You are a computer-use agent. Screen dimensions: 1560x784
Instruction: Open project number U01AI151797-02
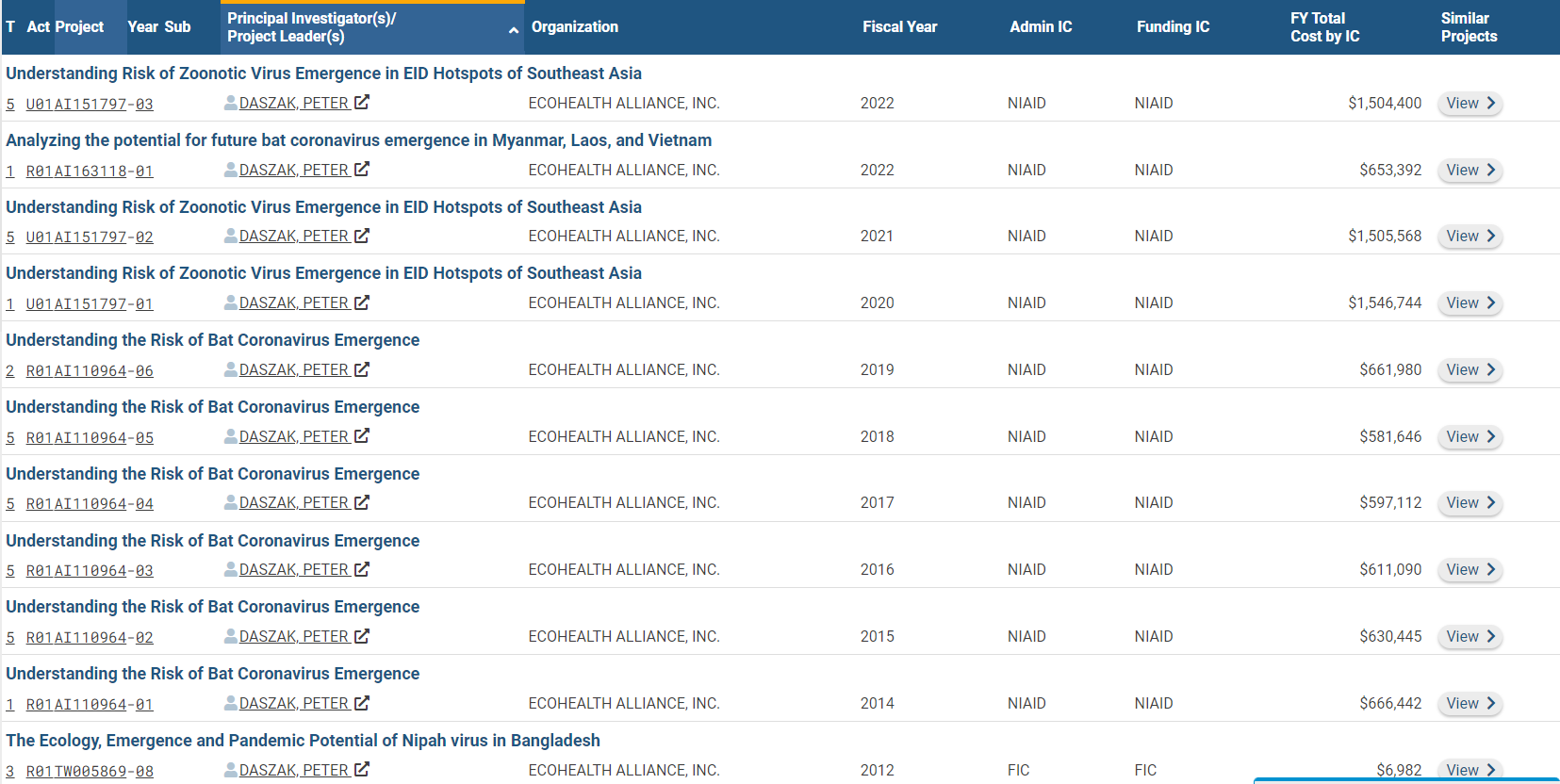(90, 237)
